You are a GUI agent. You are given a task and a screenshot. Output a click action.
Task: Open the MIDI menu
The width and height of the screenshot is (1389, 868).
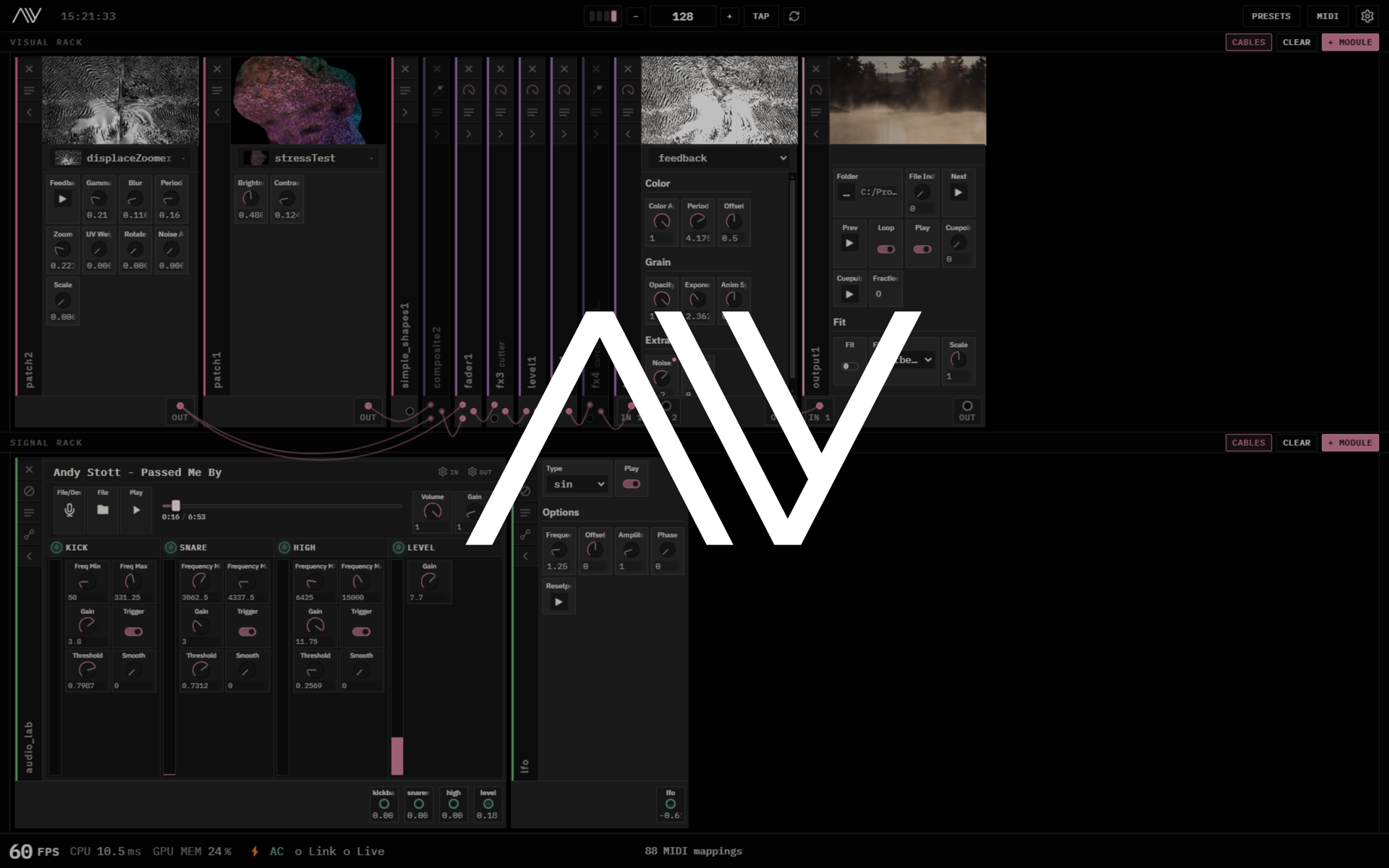pyautogui.click(x=1328, y=16)
